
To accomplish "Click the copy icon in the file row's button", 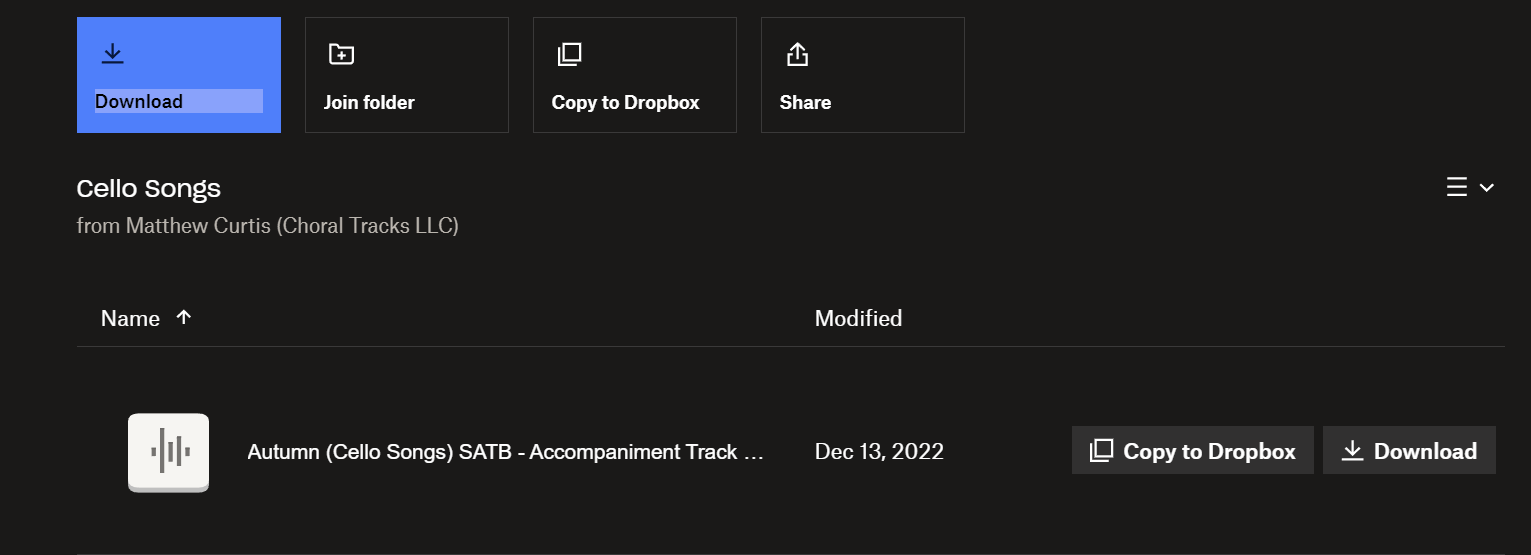I will pyautogui.click(x=1101, y=451).
